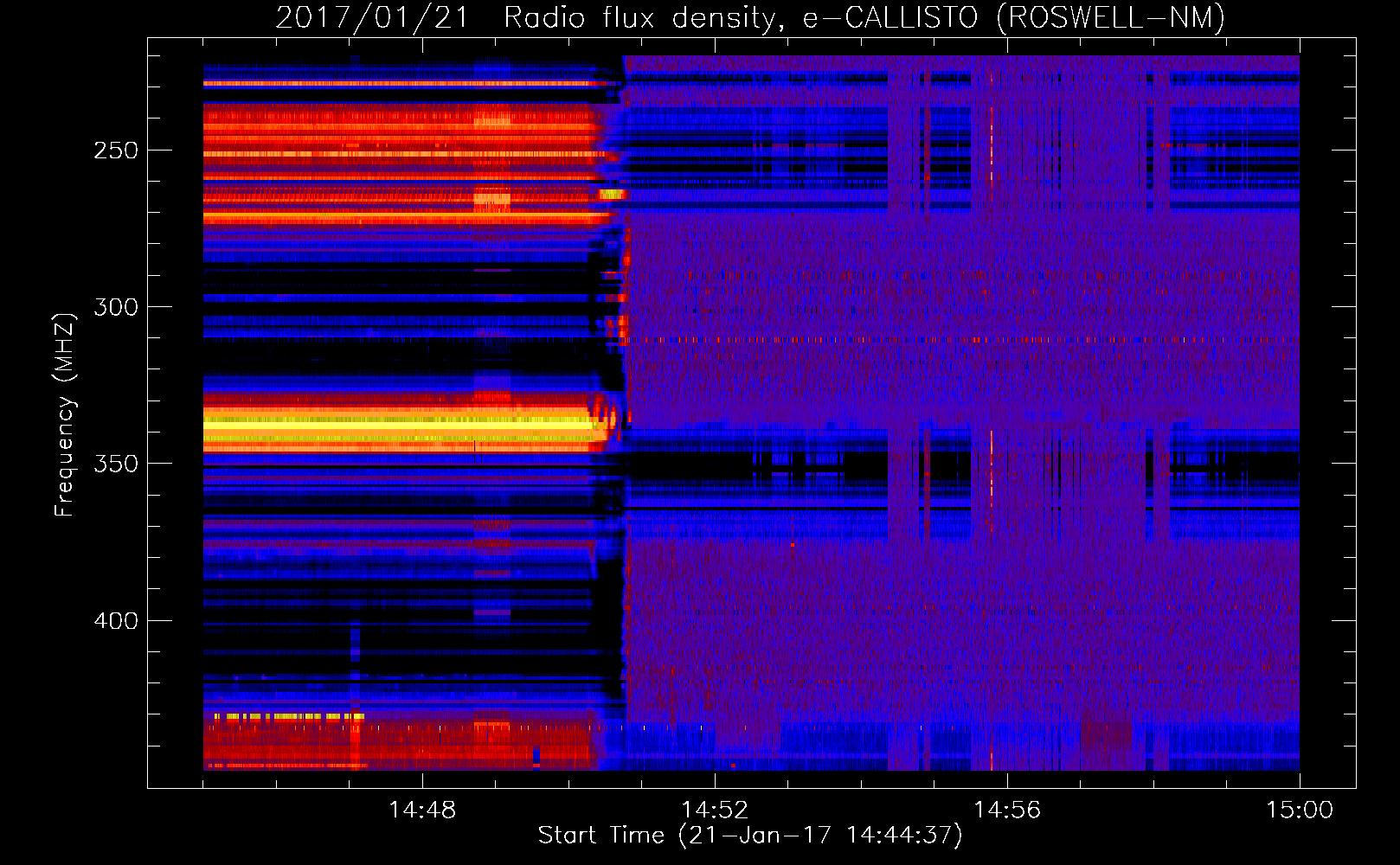Click the date "2017/01/21" in the title
The height and width of the screenshot is (865, 1400).
(x=372, y=17)
